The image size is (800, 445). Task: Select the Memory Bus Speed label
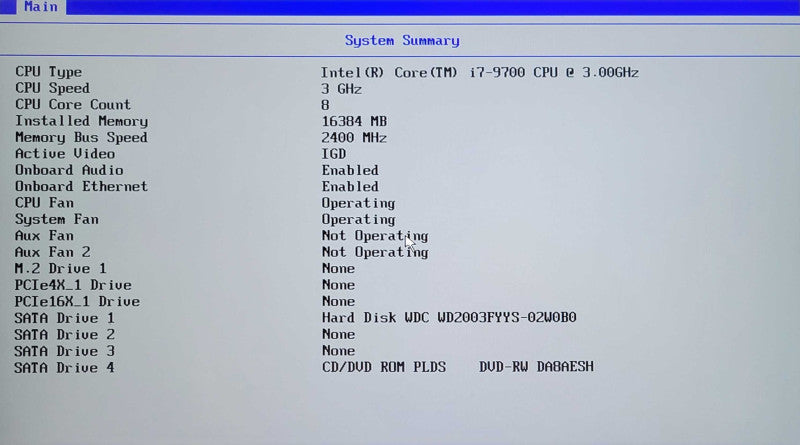click(x=82, y=137)
